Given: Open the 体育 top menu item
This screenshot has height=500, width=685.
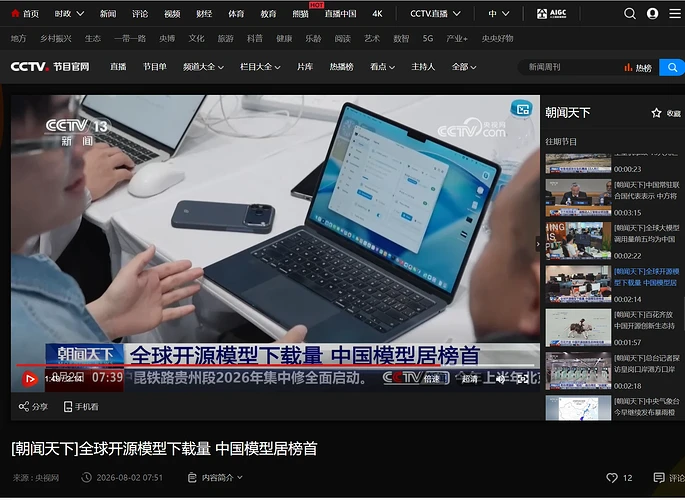Looking at the screenshot, I should coord(236,14).
